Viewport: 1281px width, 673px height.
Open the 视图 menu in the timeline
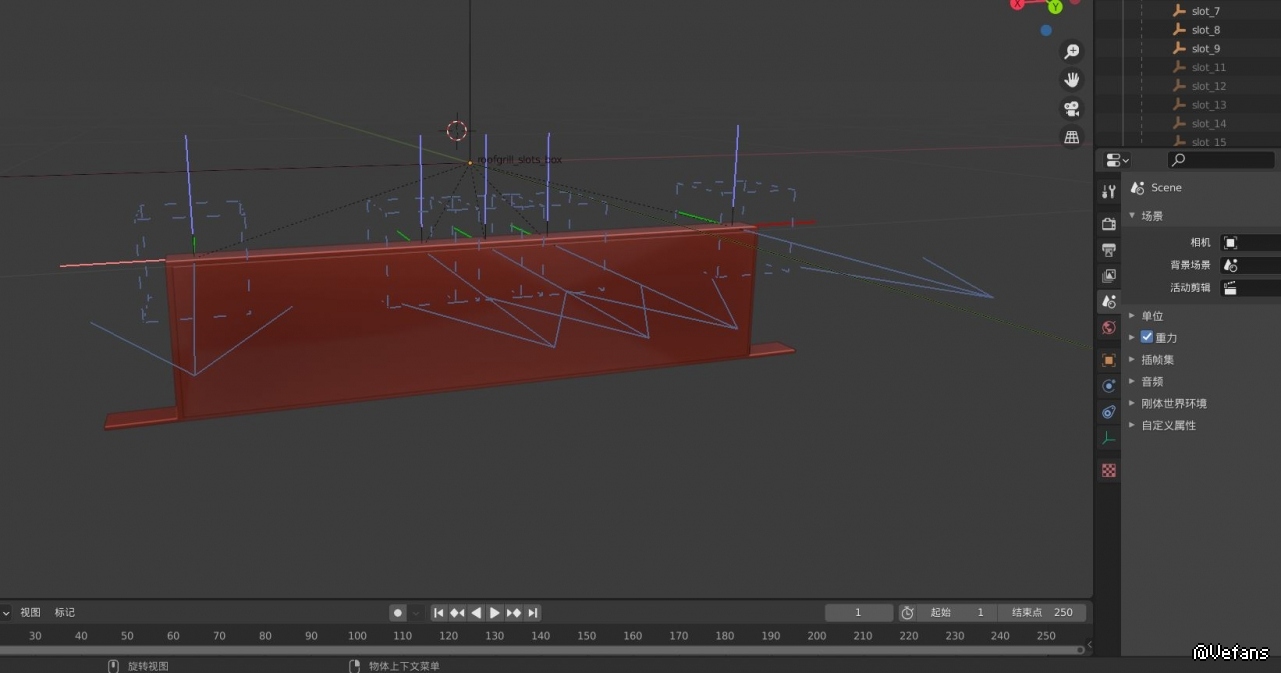[31, 613]
